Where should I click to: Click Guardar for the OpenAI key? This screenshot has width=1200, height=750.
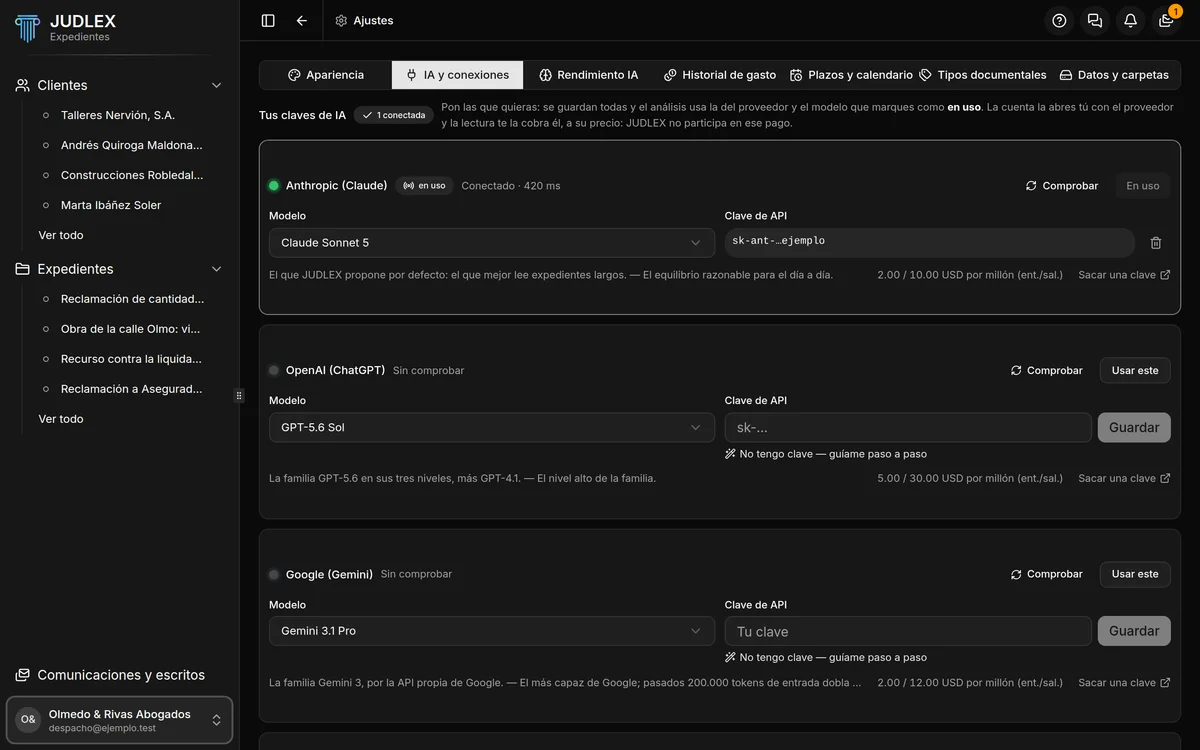click(1134, 427)
